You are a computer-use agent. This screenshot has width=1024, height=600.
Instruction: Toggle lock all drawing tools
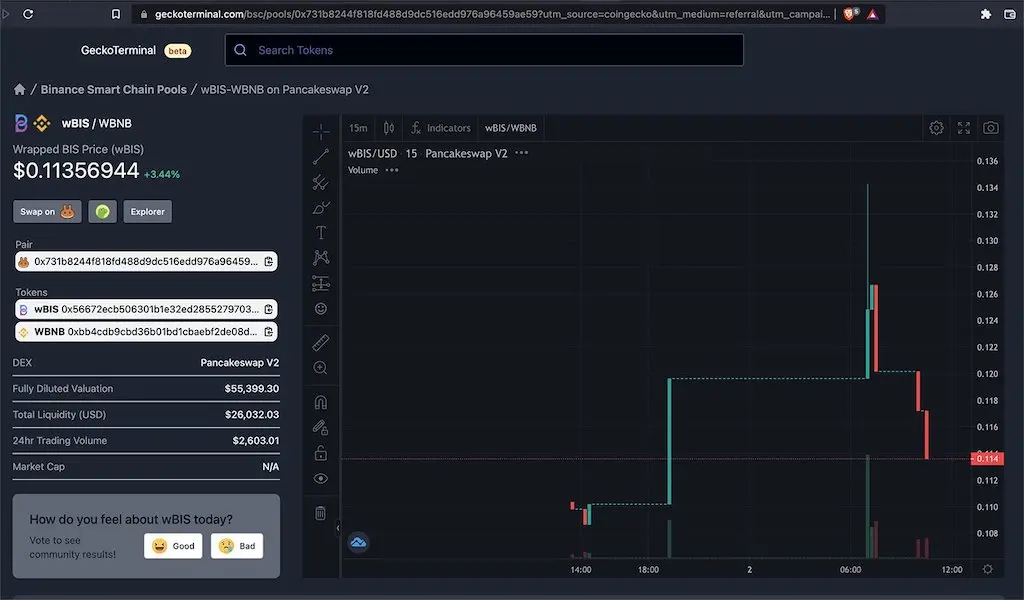[x=321, y=453]
